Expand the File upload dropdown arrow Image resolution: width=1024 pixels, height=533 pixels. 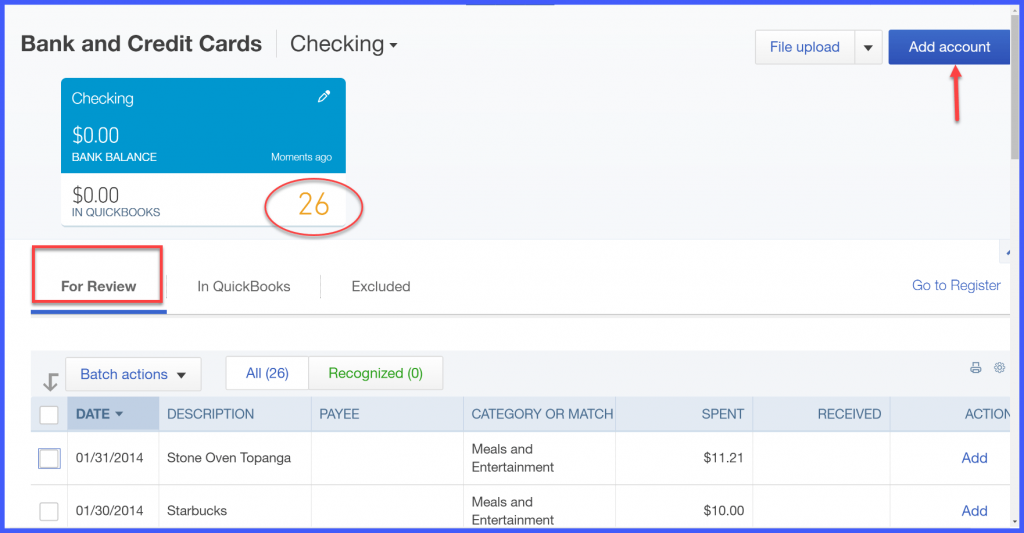pyautogui.click(x=868, y=47)
